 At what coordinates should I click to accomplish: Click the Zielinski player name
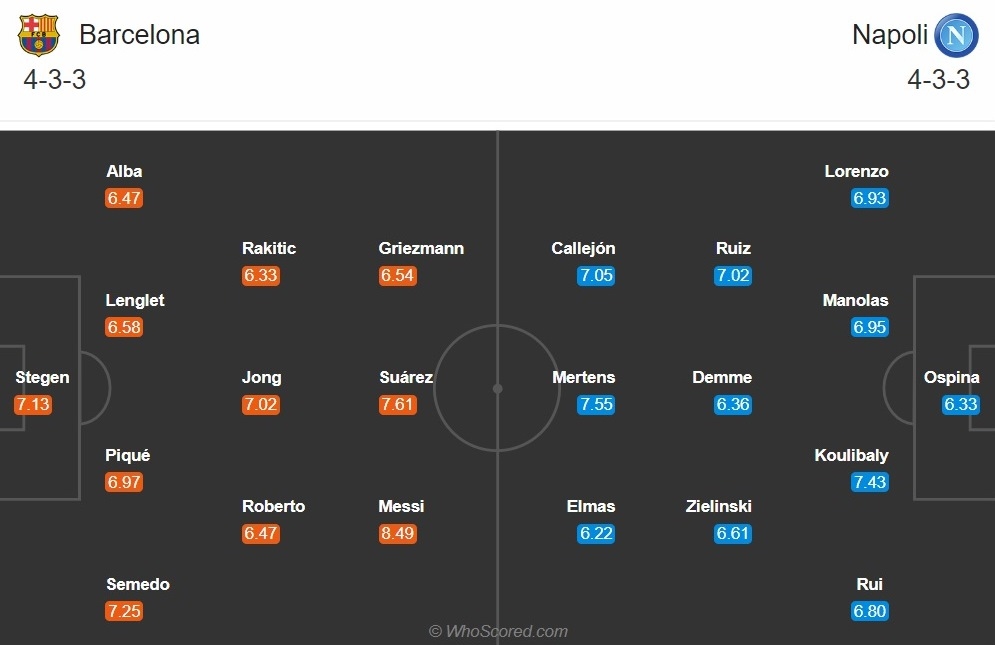718,506
